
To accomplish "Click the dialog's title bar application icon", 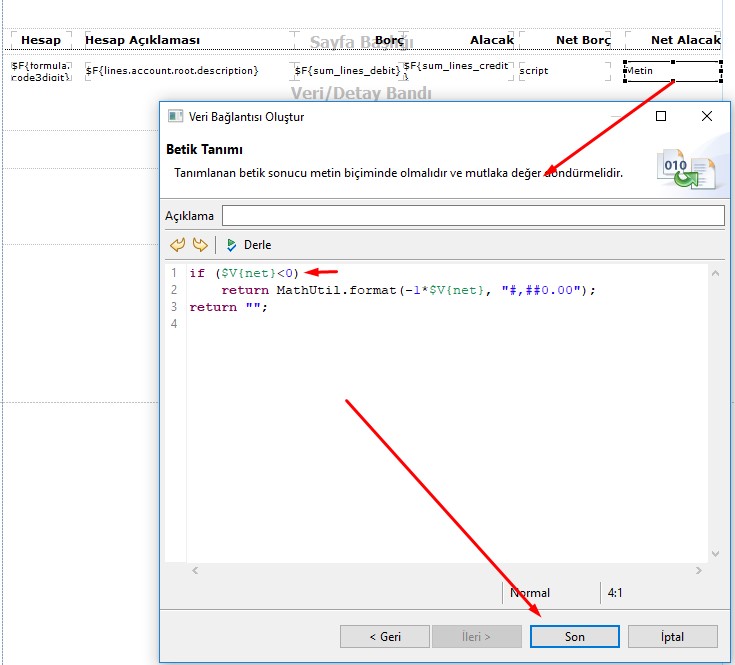I will click(176, 117).
